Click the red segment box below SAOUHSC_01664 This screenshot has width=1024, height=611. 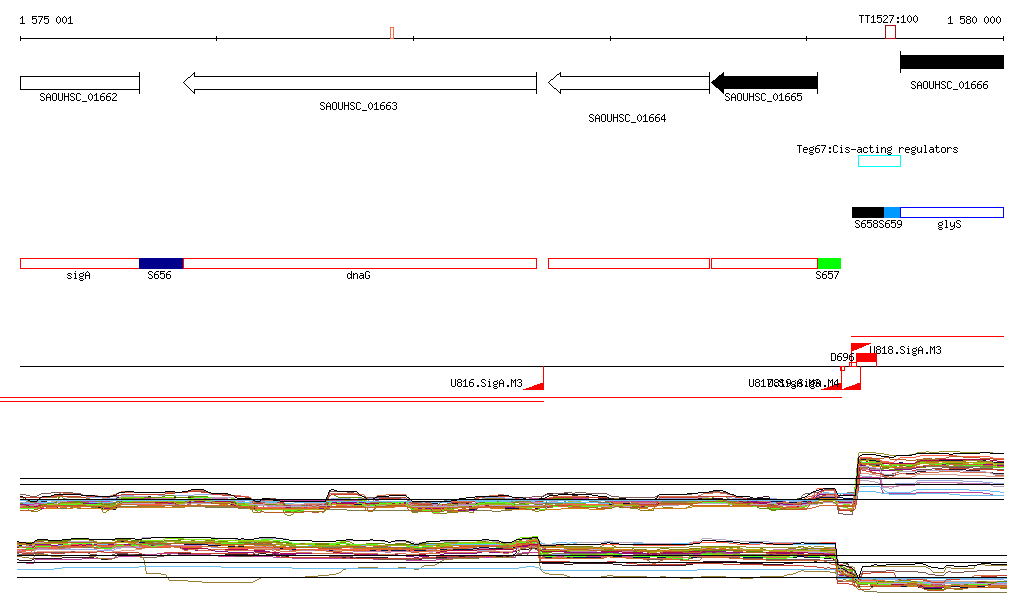(x=629, y=264)
